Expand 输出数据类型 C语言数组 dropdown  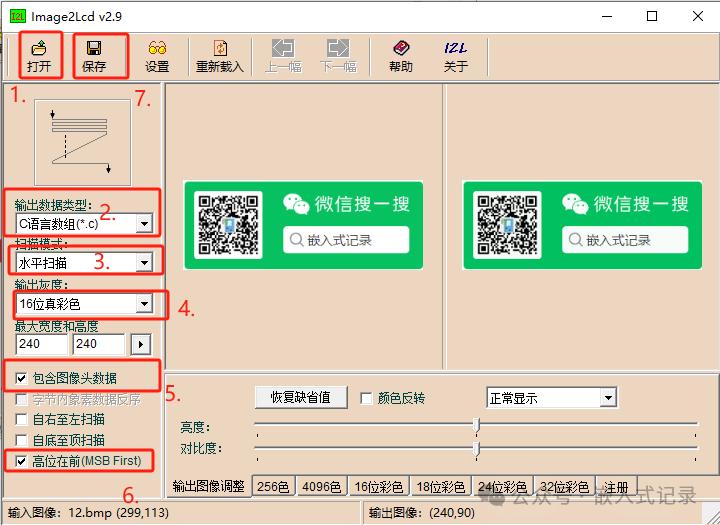[x=144, y=224]
